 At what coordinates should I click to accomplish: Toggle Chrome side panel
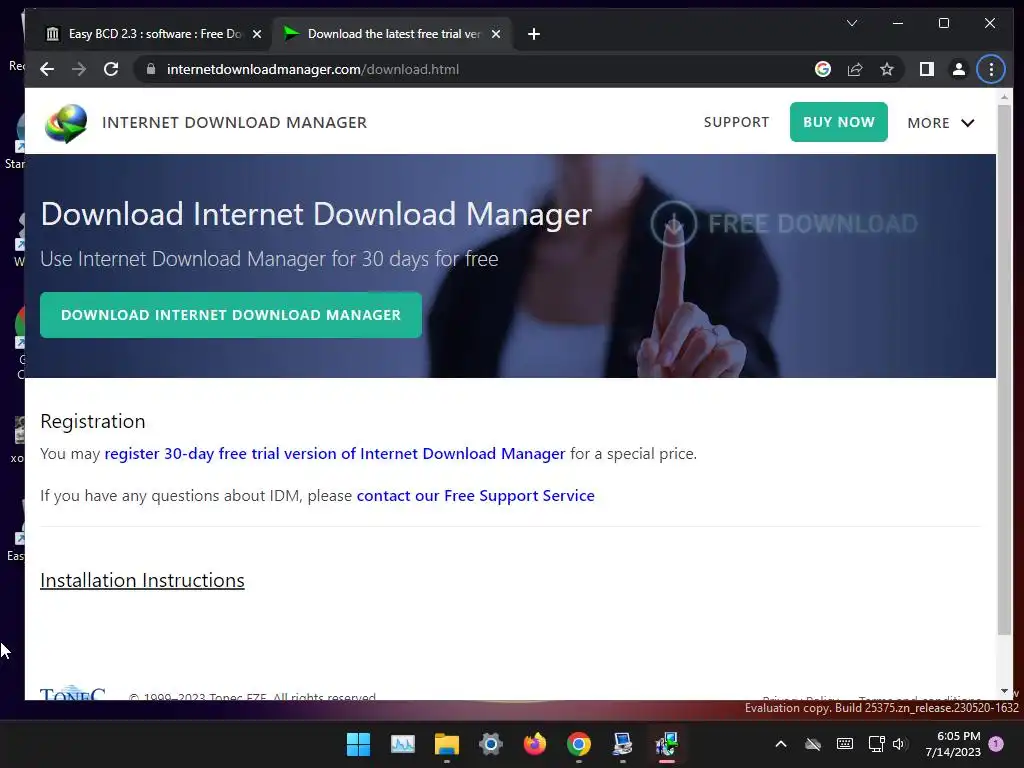click(x=927, y=69)
